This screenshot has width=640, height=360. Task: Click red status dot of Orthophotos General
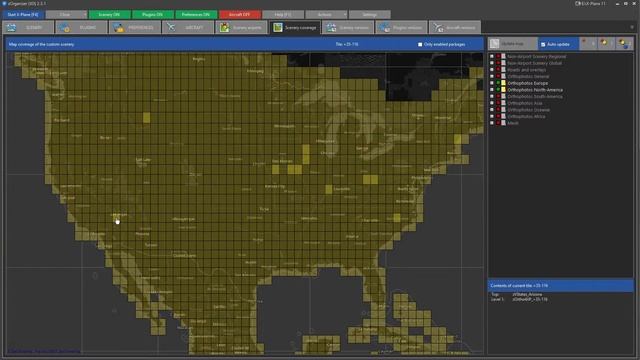coord(498,76)
